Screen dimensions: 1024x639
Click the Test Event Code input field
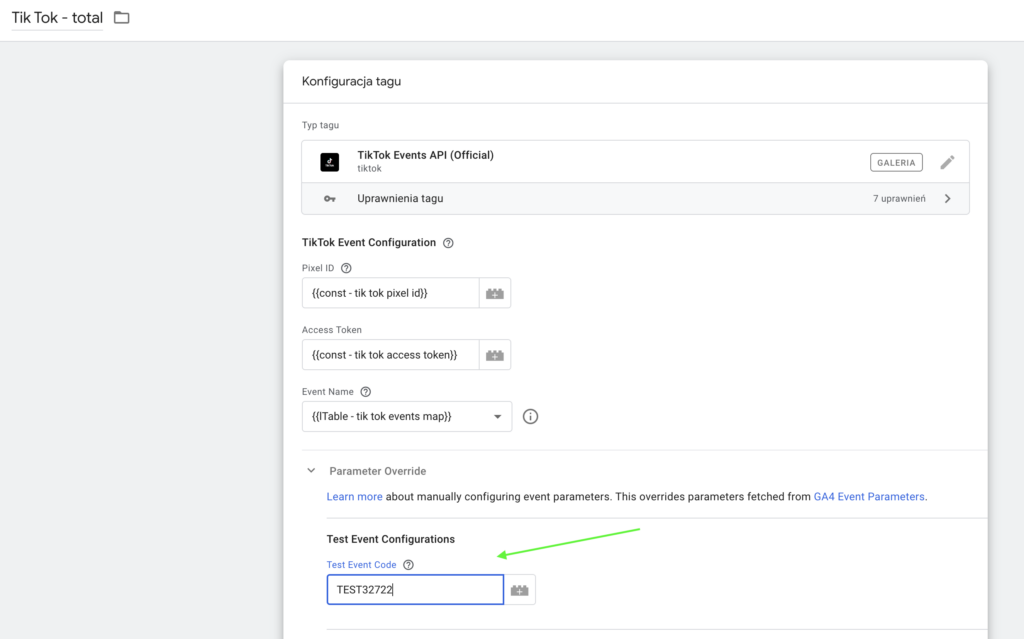[x=414, y=590]
